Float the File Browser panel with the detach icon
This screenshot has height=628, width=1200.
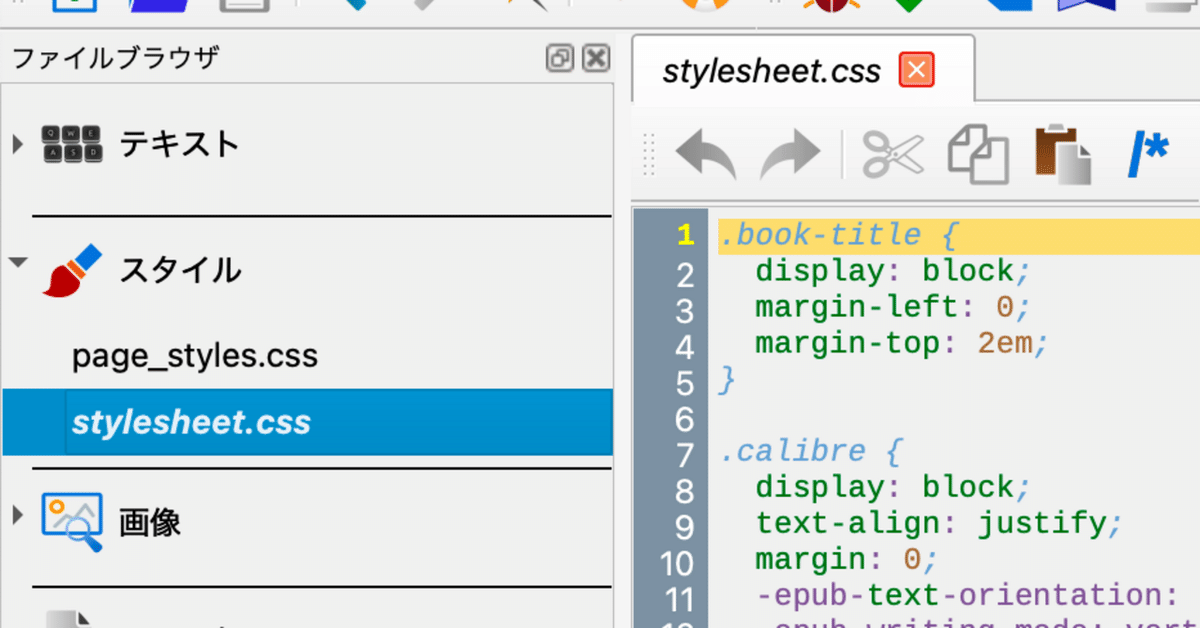tap(560, 58)
